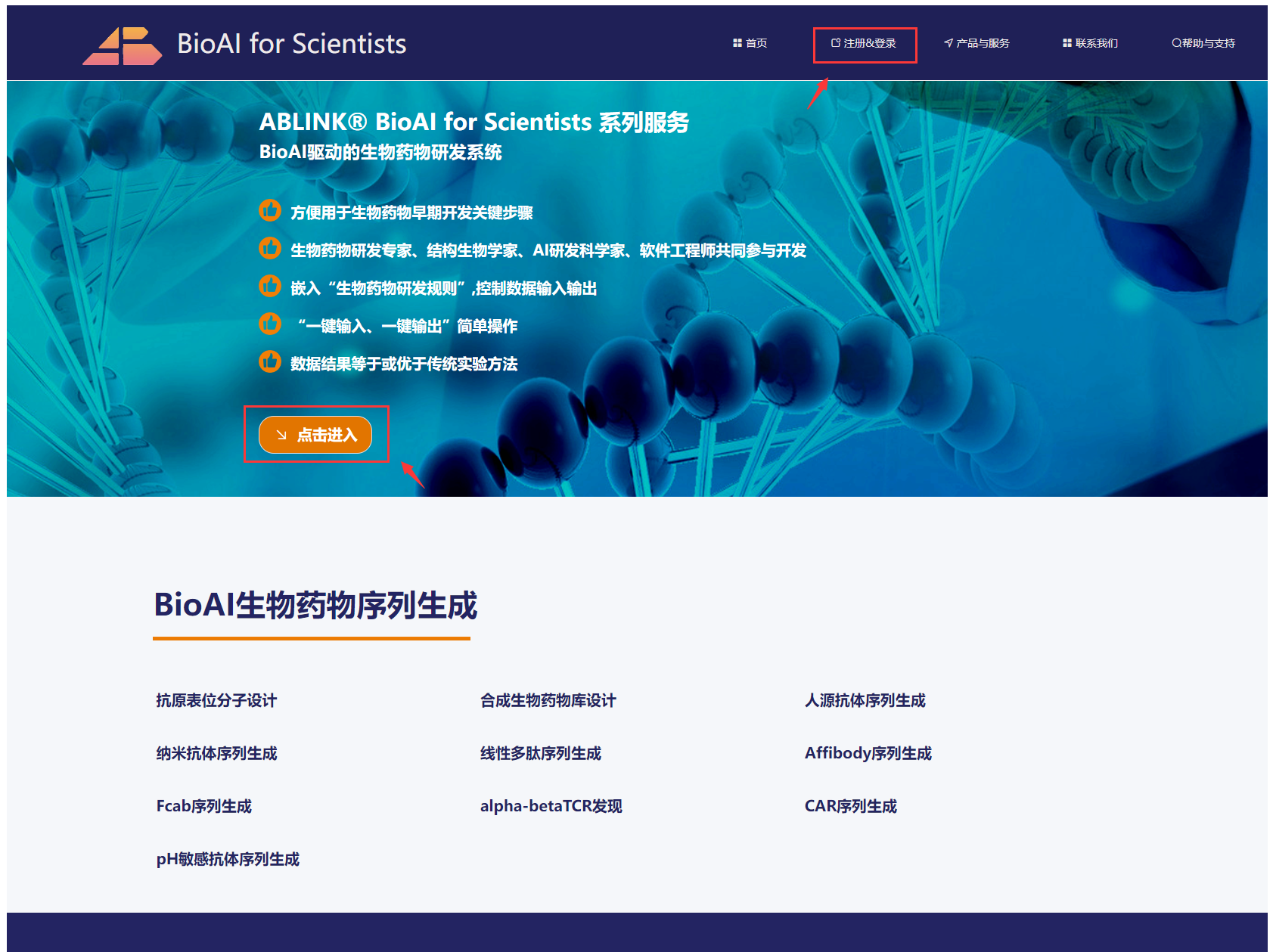
Task: Open the 抗原表位分子设计 link
Action: click(216, 700)
